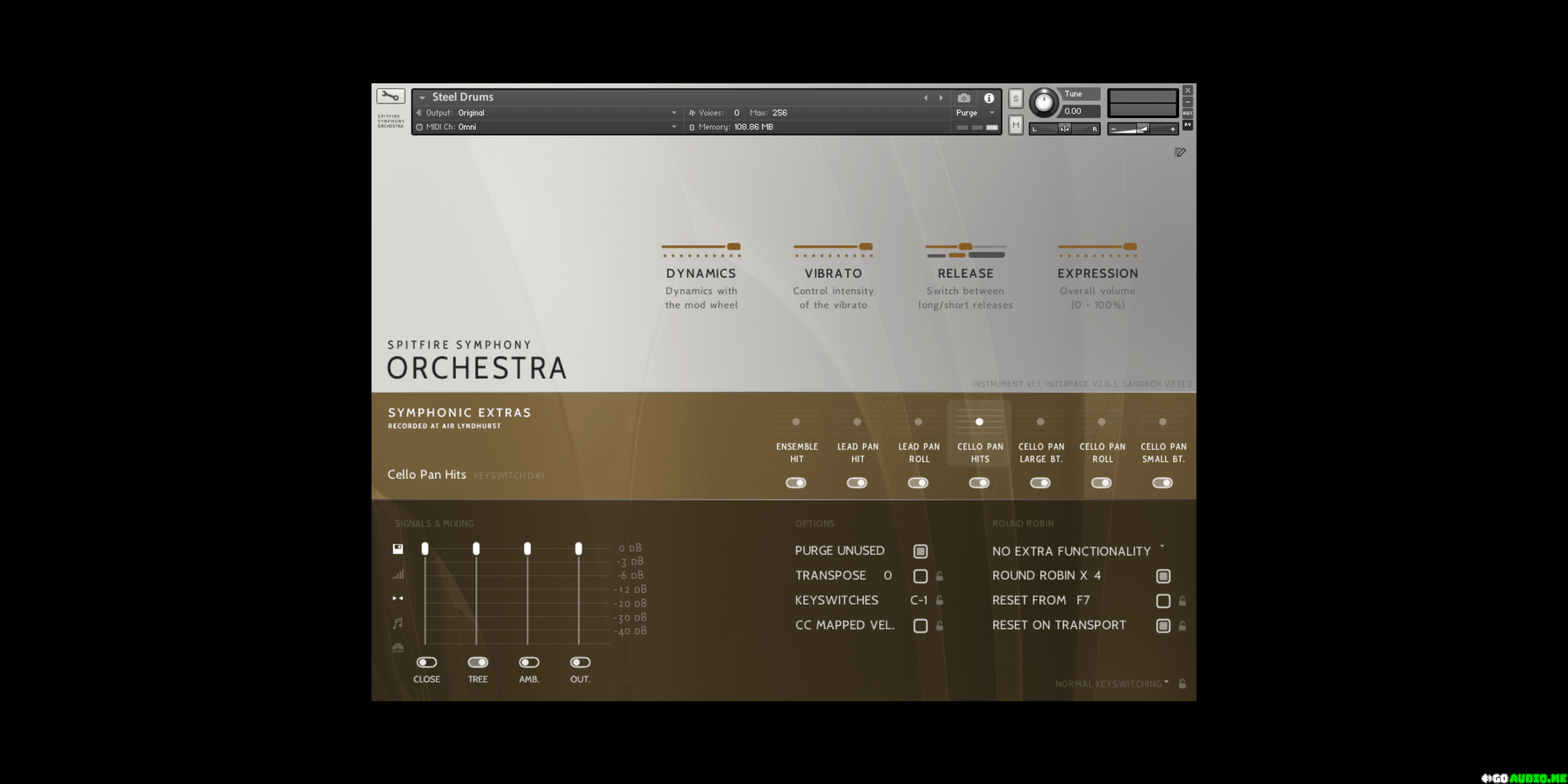This screenshot has height=784, width=1568.
Task: Toggle Purge Unused checkbox
Action: (920, 551)
